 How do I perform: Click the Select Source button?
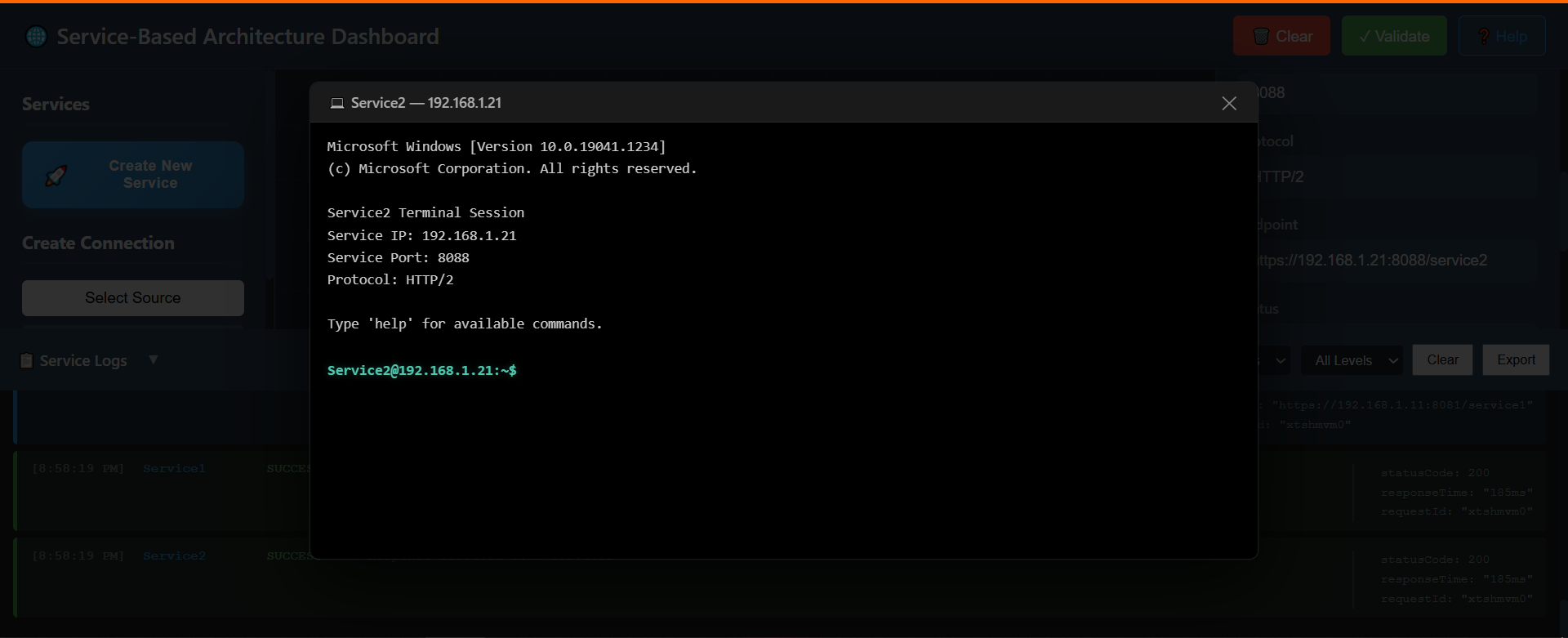[133, 298]
